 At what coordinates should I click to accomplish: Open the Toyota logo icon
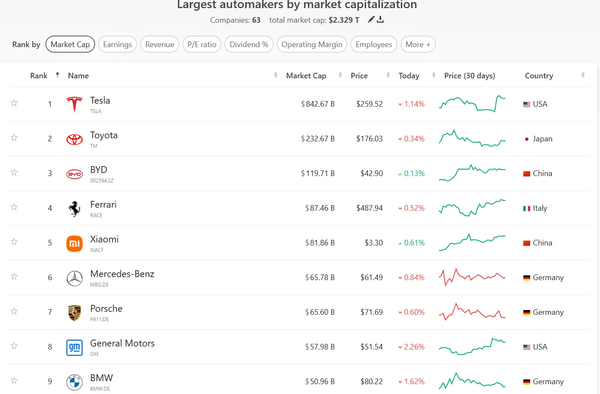click(74, 139)
